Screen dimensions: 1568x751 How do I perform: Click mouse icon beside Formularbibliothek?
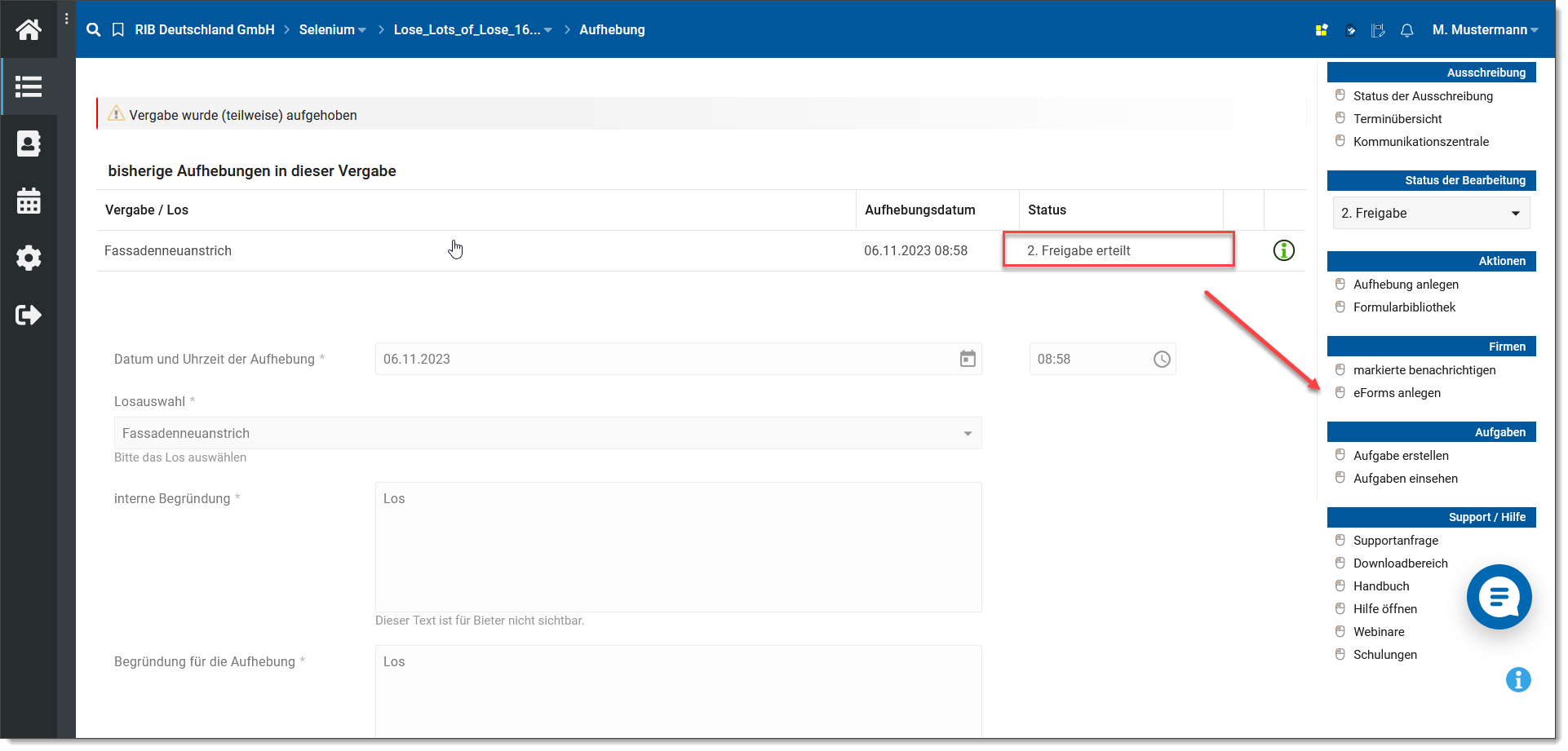click(x=1340, y=307)
